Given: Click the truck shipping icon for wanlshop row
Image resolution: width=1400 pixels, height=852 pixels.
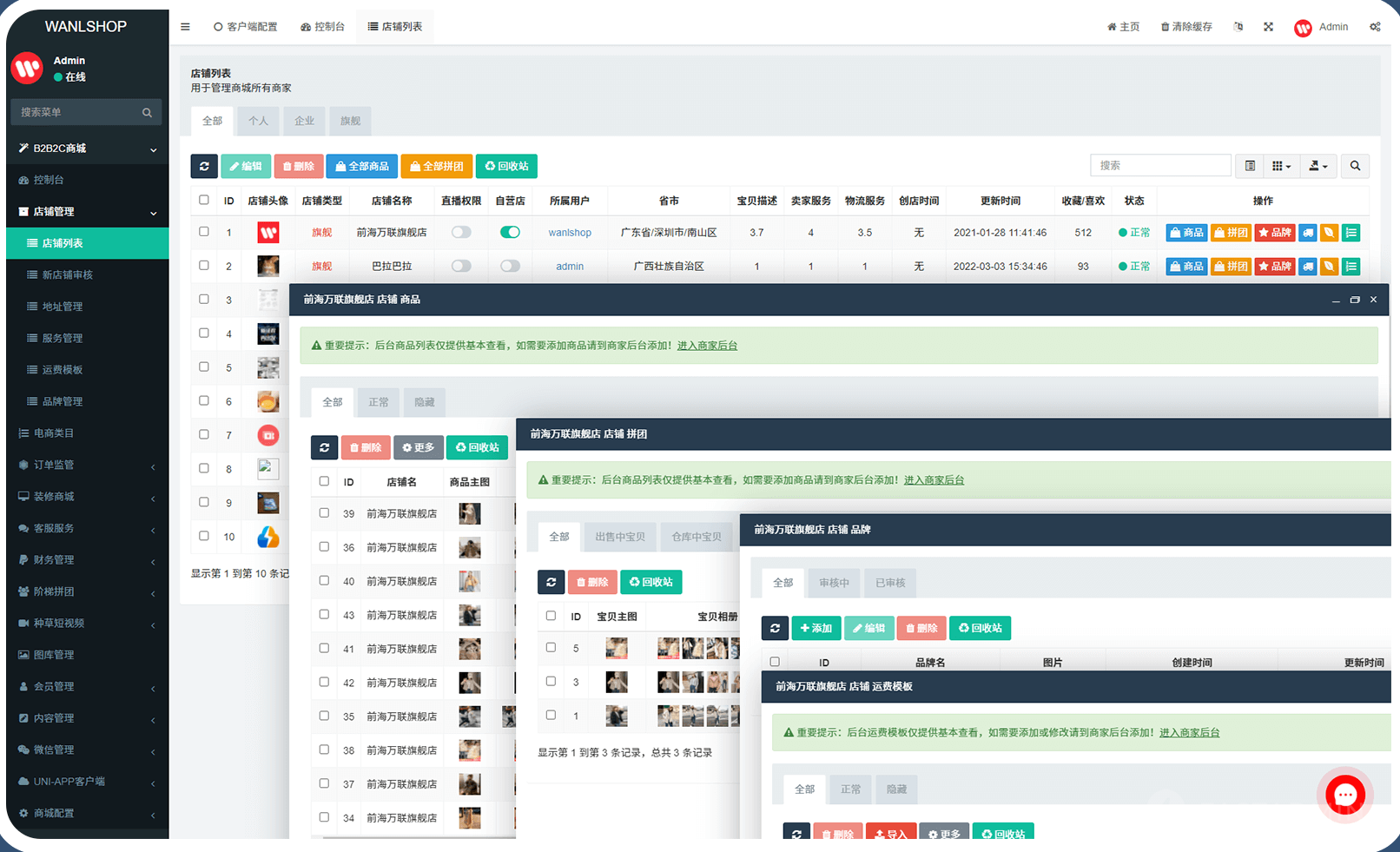Looking at the screenshot, I should point(1308,233).
